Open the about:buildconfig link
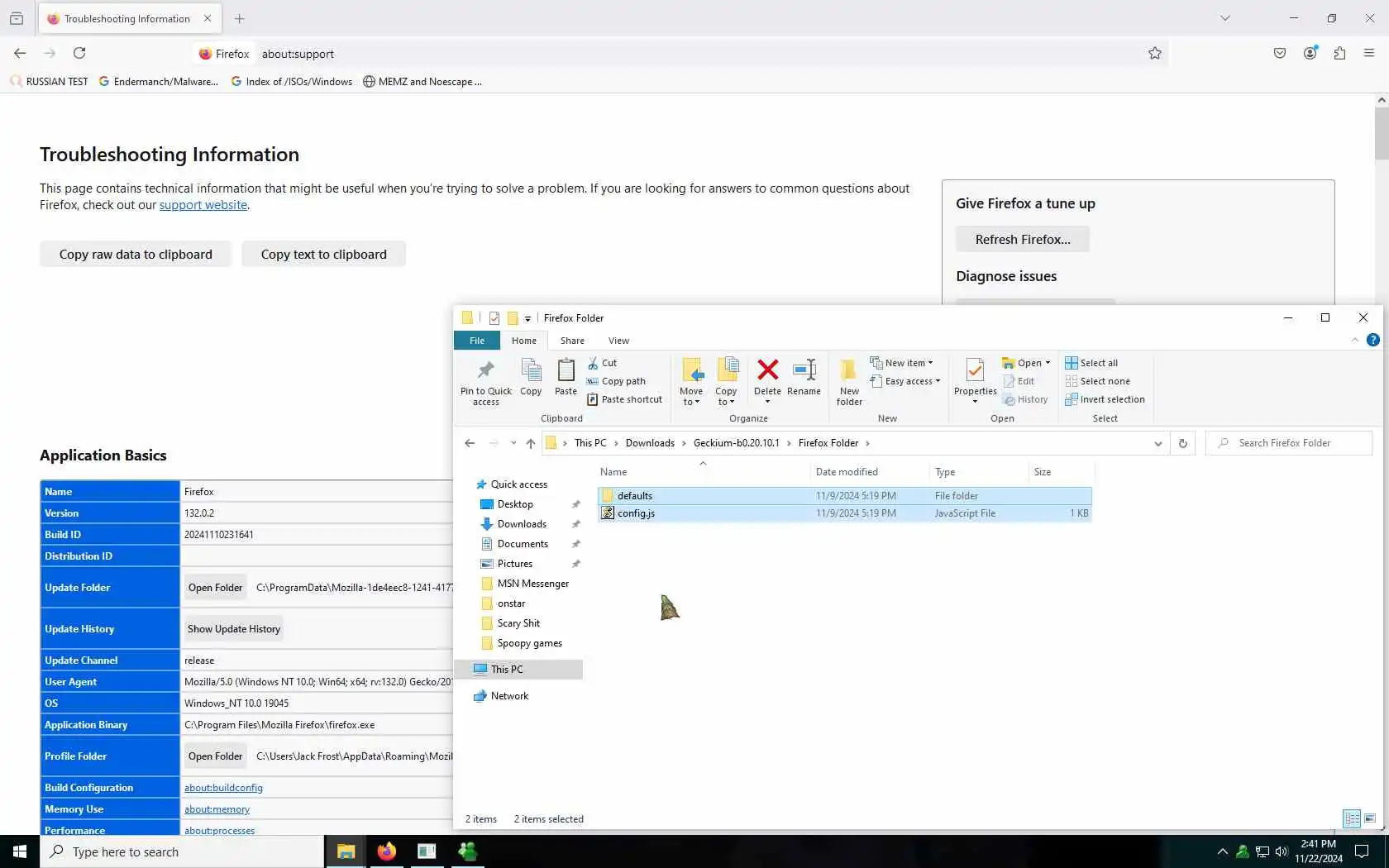The image size is (1389, 868). coord(223,788)
